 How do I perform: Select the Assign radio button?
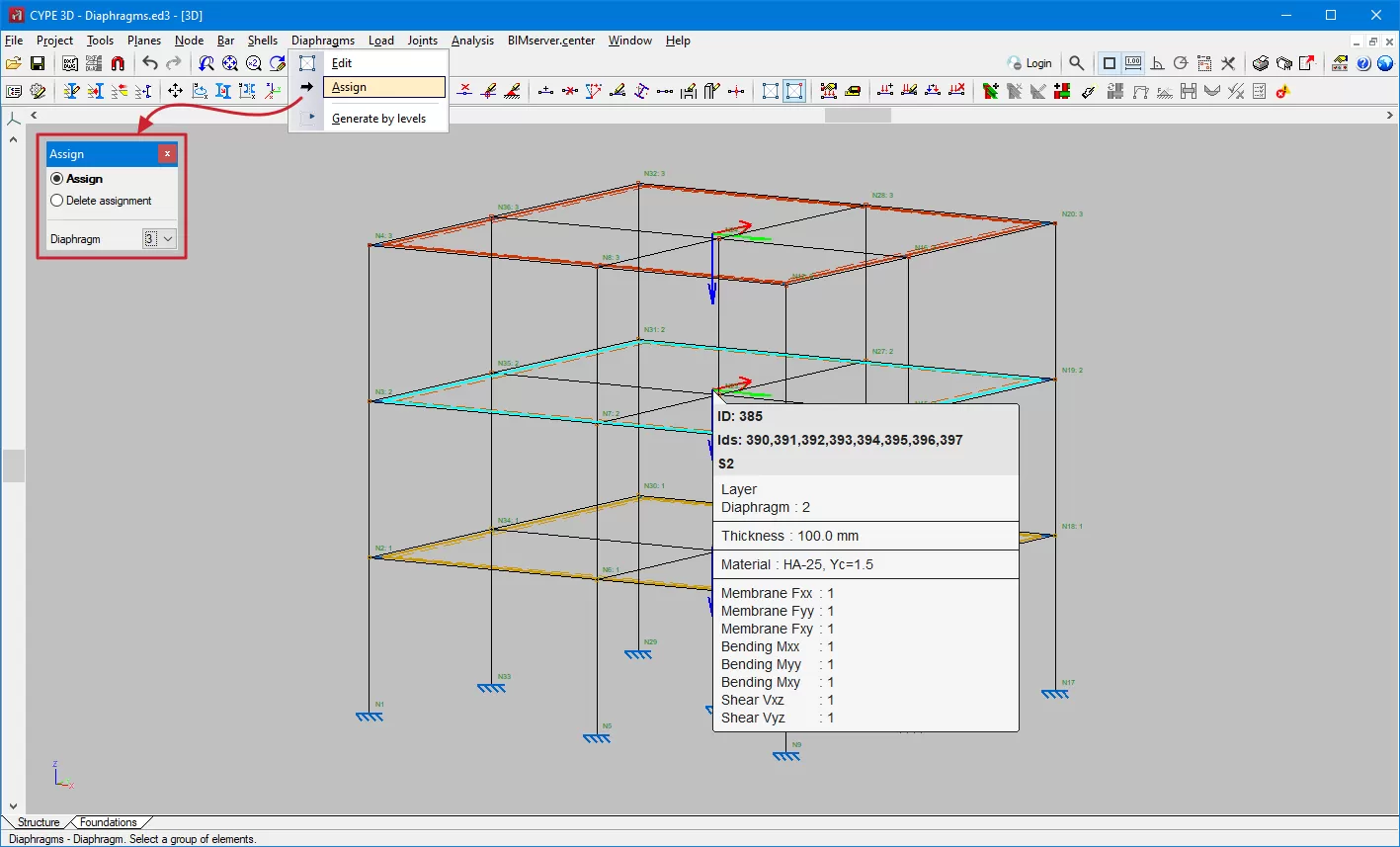pyautogui.click(x=57, y=179)
